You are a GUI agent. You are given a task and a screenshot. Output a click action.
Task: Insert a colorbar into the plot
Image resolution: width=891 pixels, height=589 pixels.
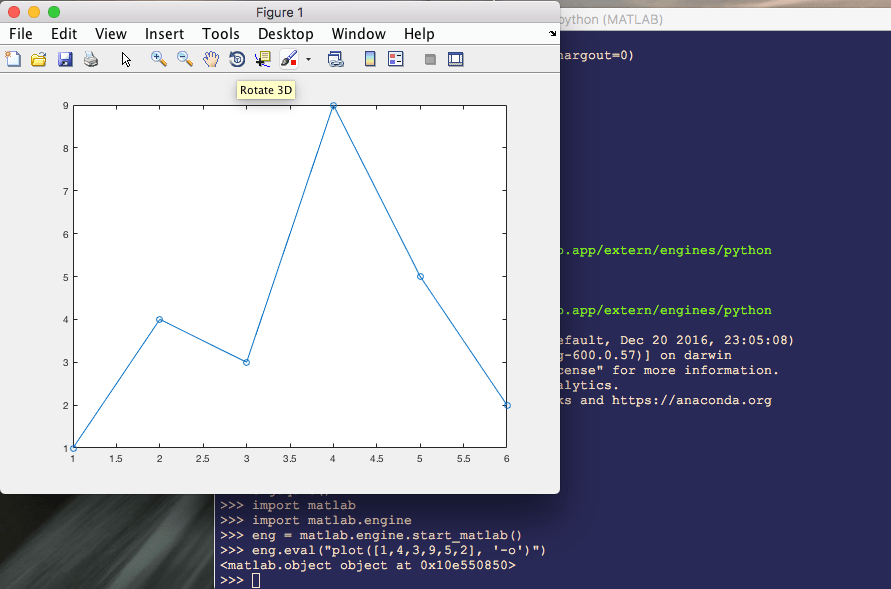click(x=368, y=59)
